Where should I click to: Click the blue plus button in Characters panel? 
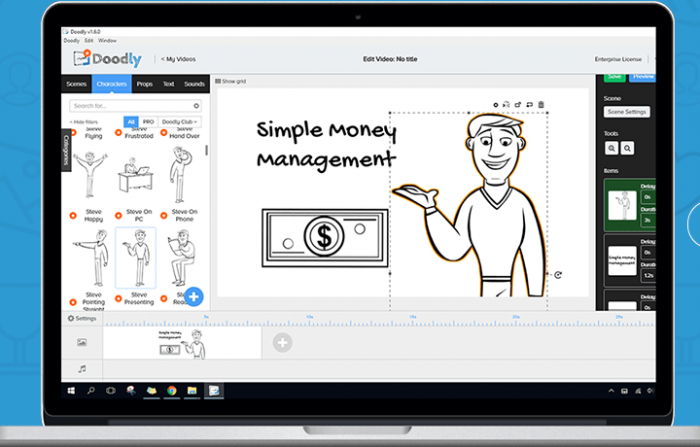(194, 296)
